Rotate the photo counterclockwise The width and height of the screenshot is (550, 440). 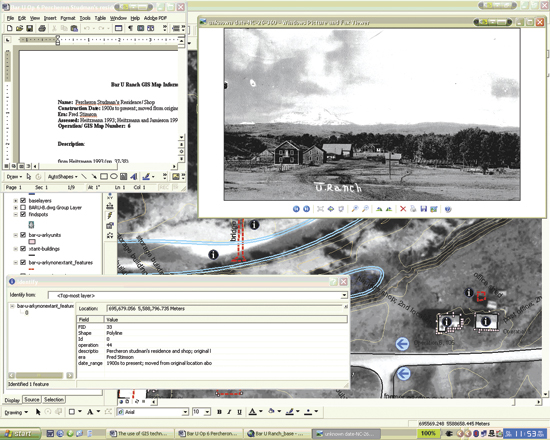pos(389,209)
